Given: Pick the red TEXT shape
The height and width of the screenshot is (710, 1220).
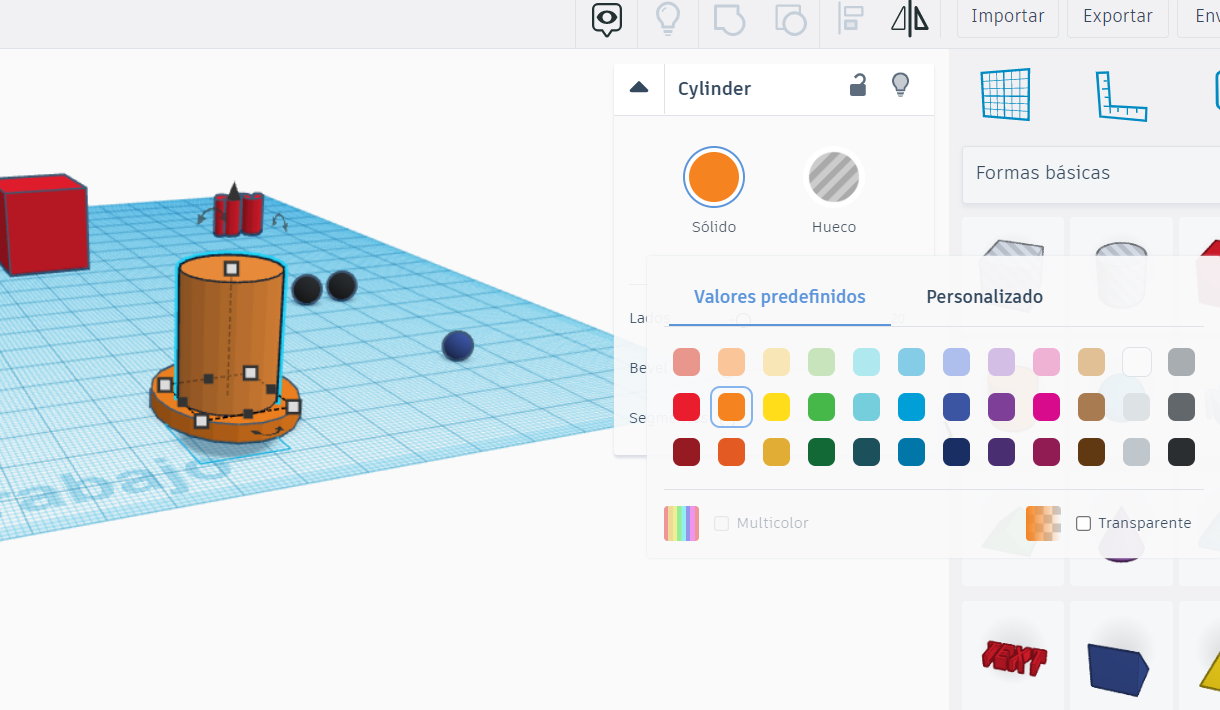Looking at the screenshot, I should pos(1015,658).
